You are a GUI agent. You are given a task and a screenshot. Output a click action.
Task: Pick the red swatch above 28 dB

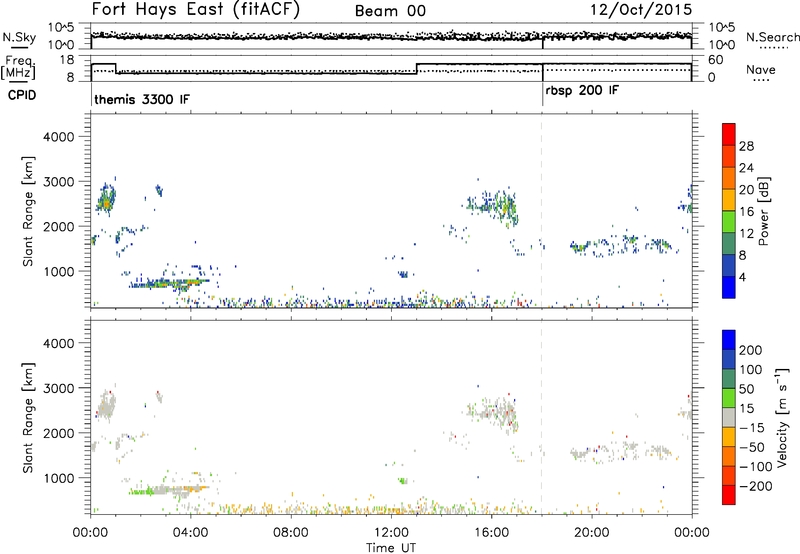(729, 134)
